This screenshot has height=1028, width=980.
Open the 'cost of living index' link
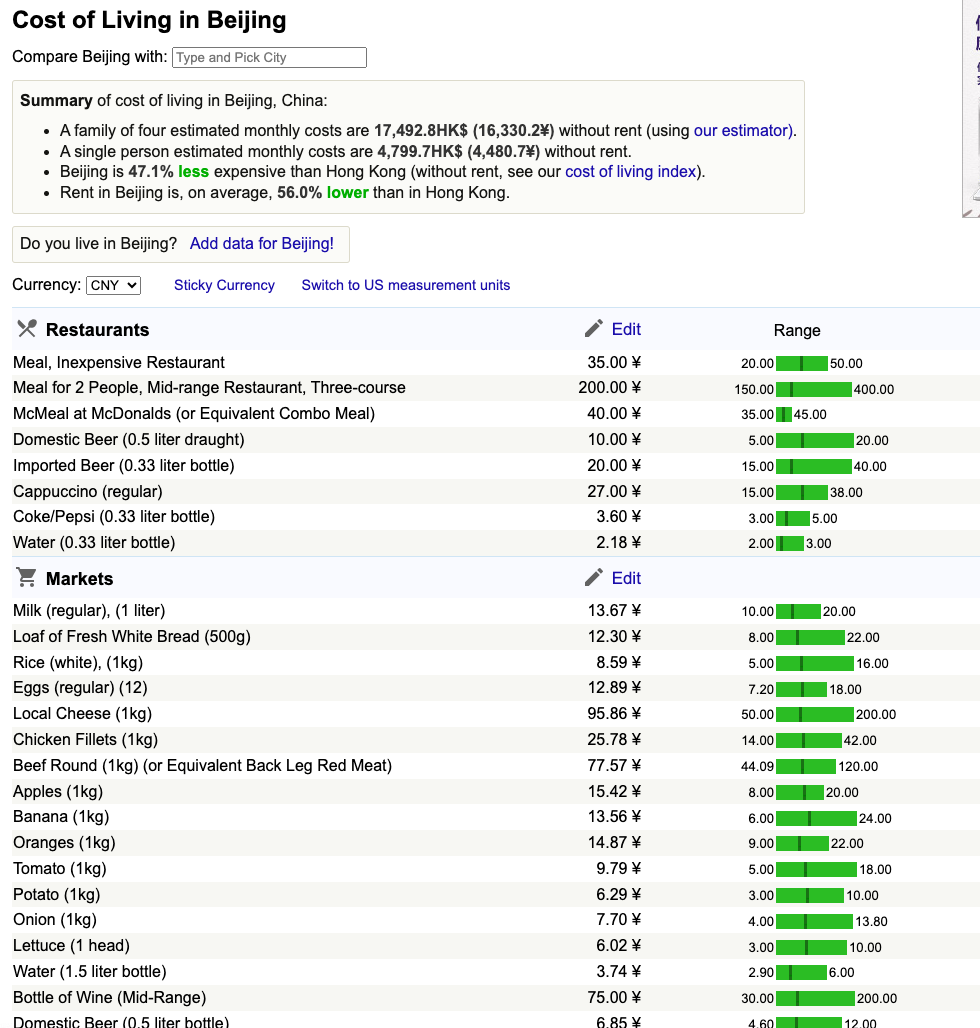[630, 171]
